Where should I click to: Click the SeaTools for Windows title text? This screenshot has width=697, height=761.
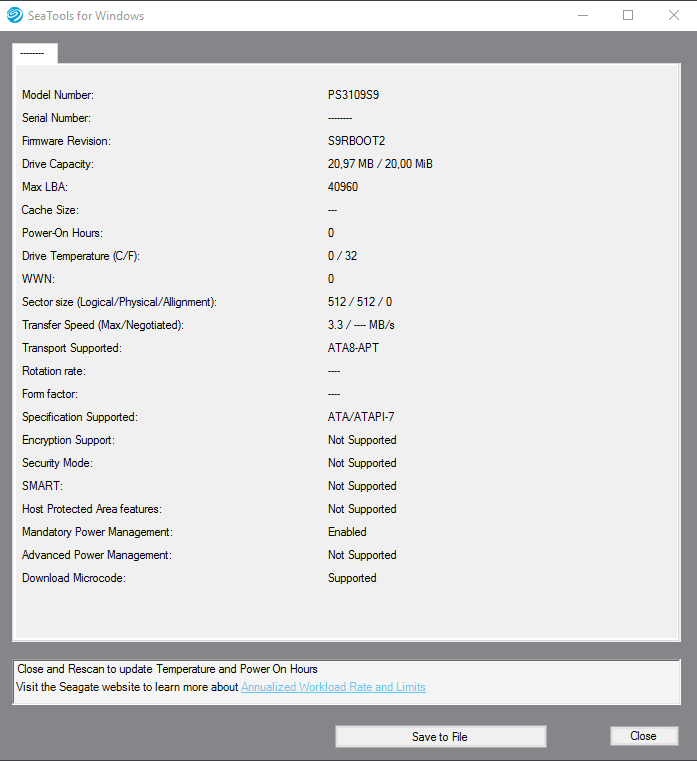coord(86,16)
